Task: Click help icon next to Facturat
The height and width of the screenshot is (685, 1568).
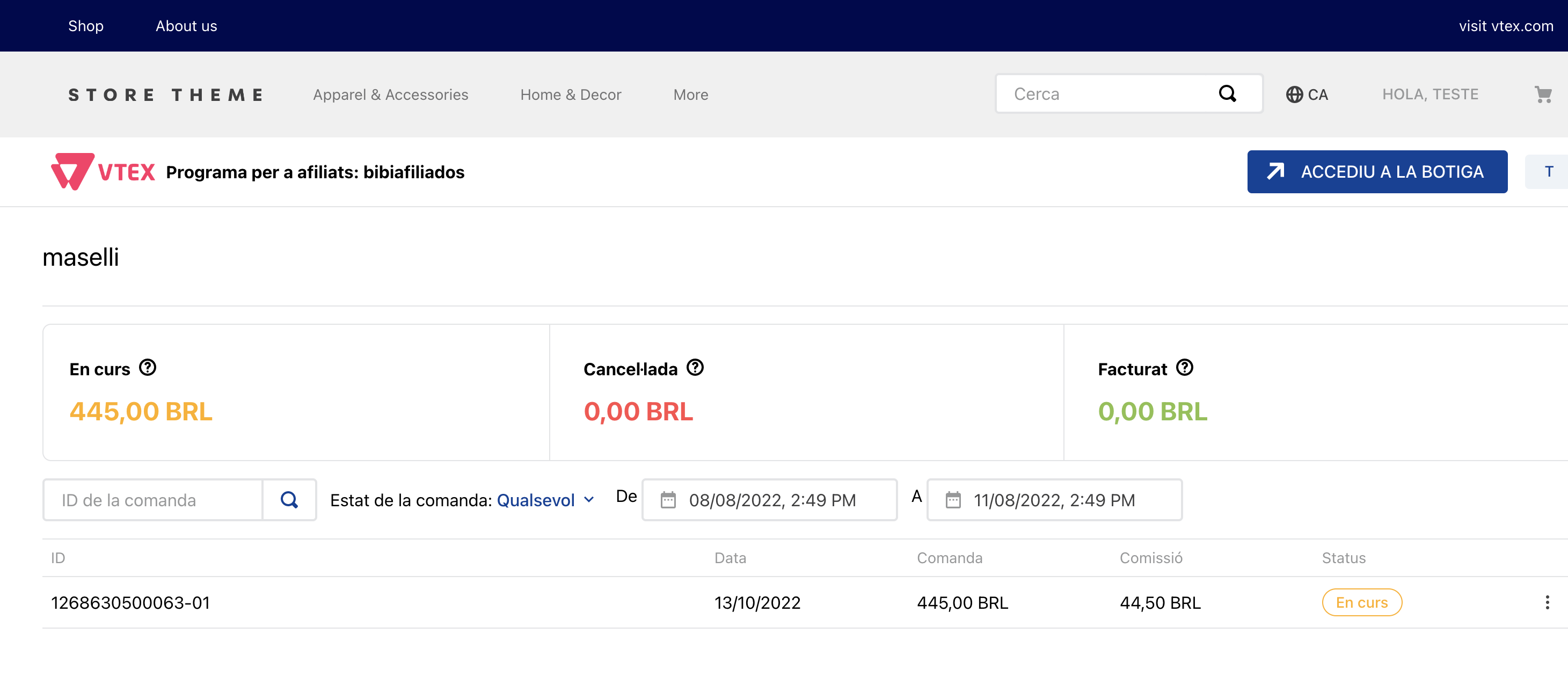Action: (x=1184, y=368)
